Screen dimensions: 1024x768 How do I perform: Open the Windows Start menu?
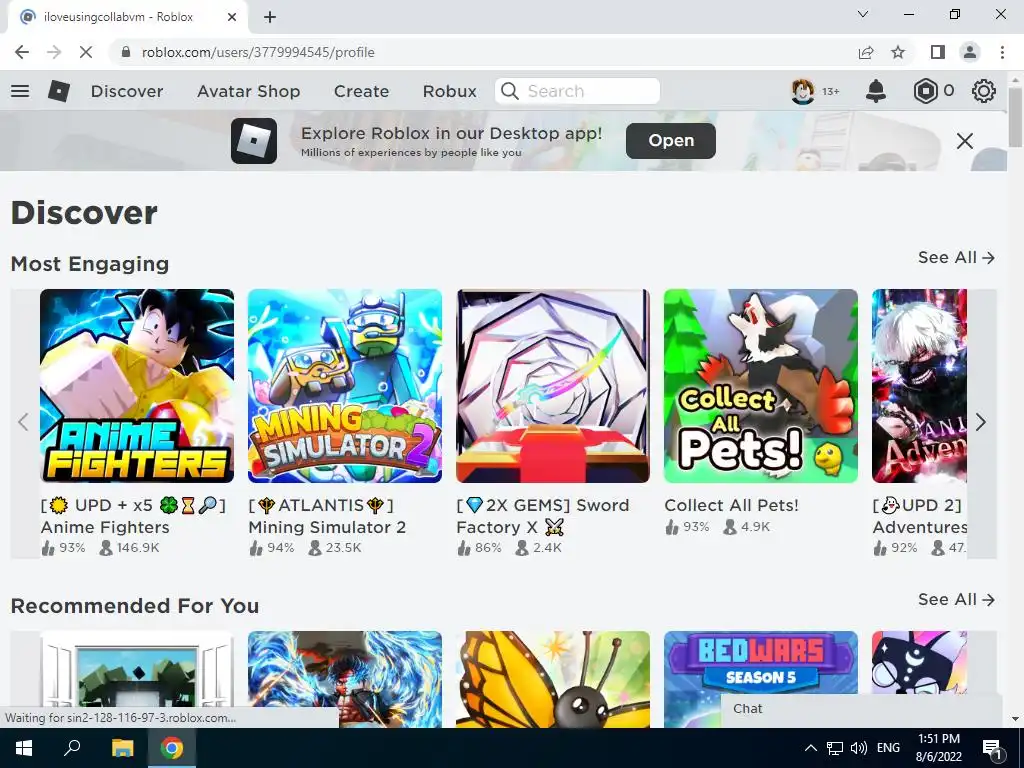pyautogui.click(x=24, y=748)
